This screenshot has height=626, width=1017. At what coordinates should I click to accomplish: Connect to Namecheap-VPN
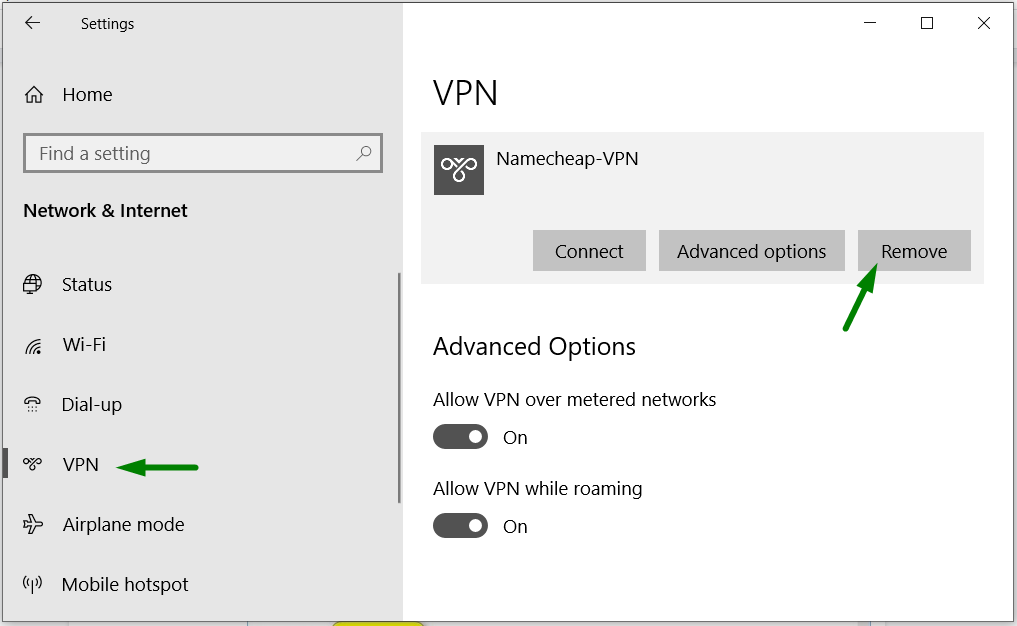click(x=589, y=250)
